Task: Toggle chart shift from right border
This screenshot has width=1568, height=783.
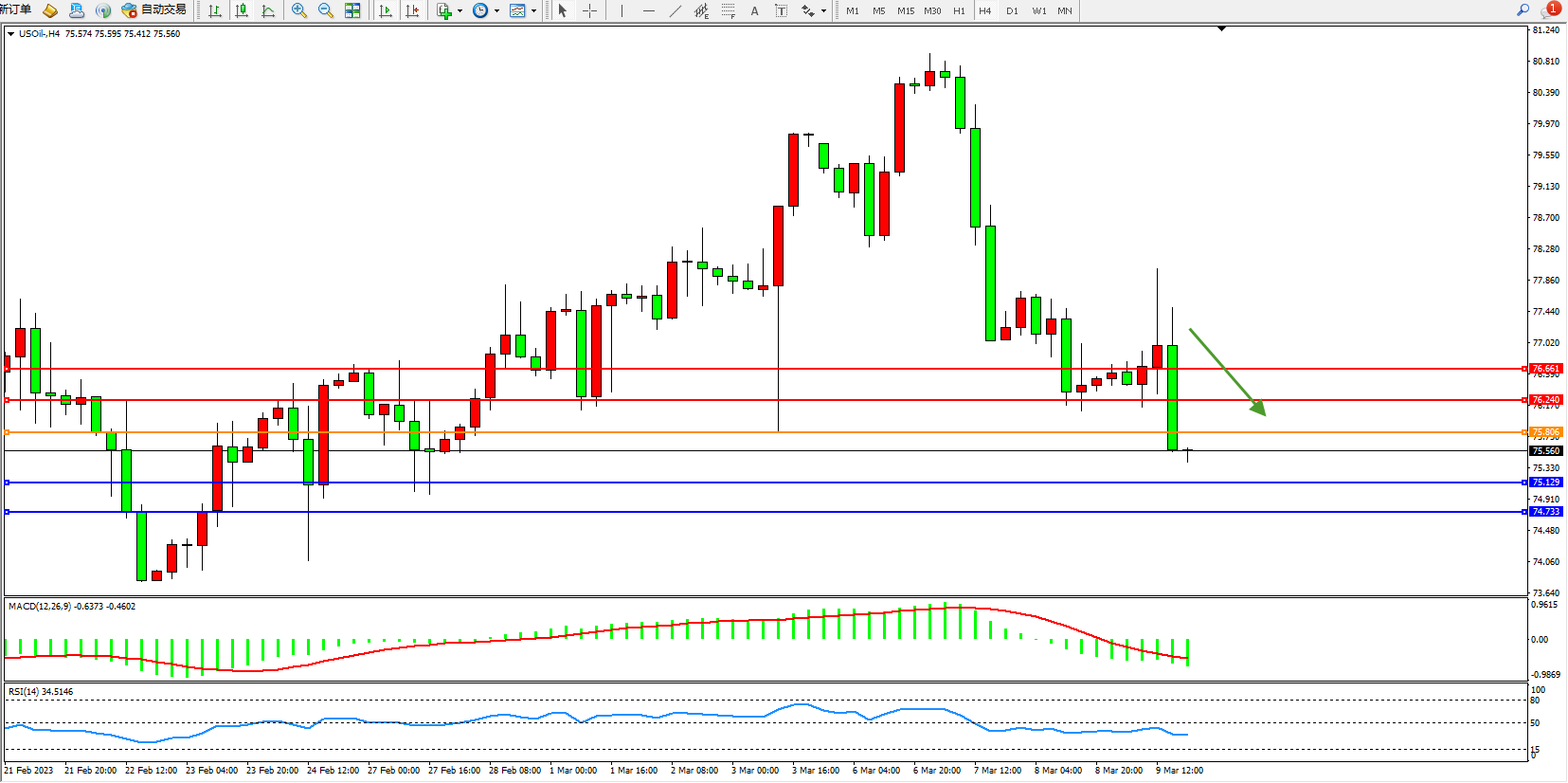Action: pos(412,10)
